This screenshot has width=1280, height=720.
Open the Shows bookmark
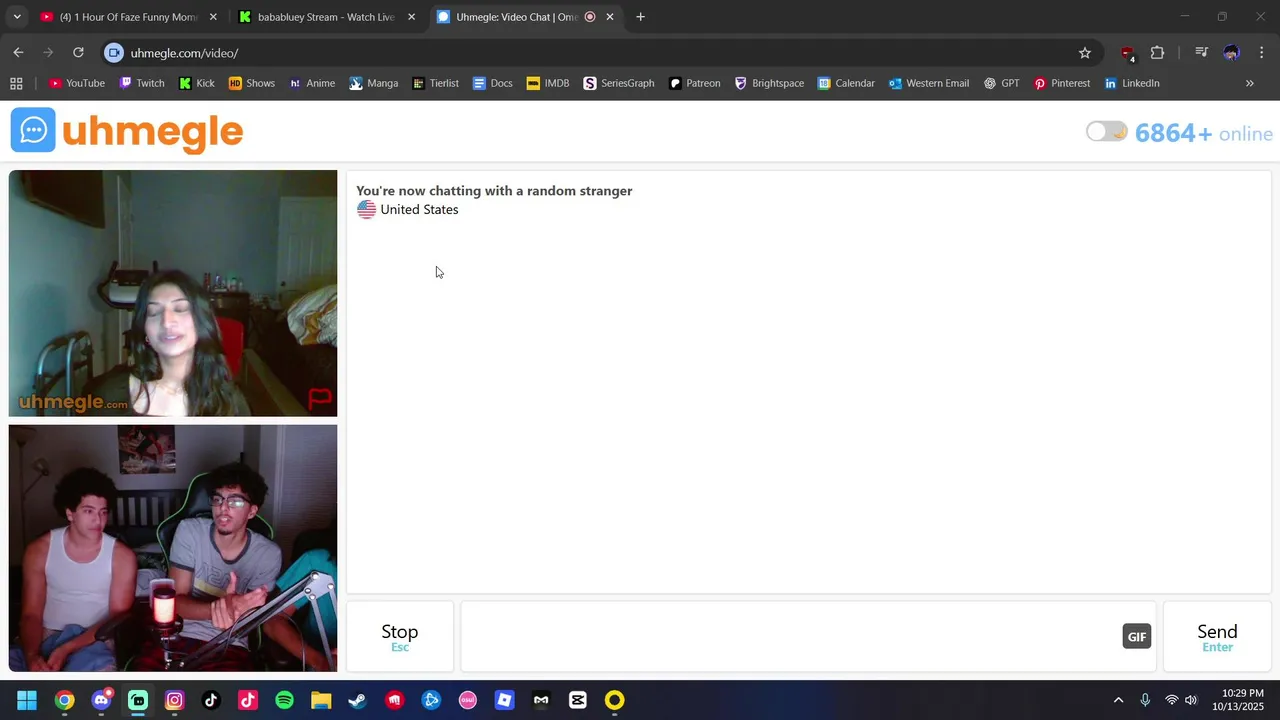252,83
